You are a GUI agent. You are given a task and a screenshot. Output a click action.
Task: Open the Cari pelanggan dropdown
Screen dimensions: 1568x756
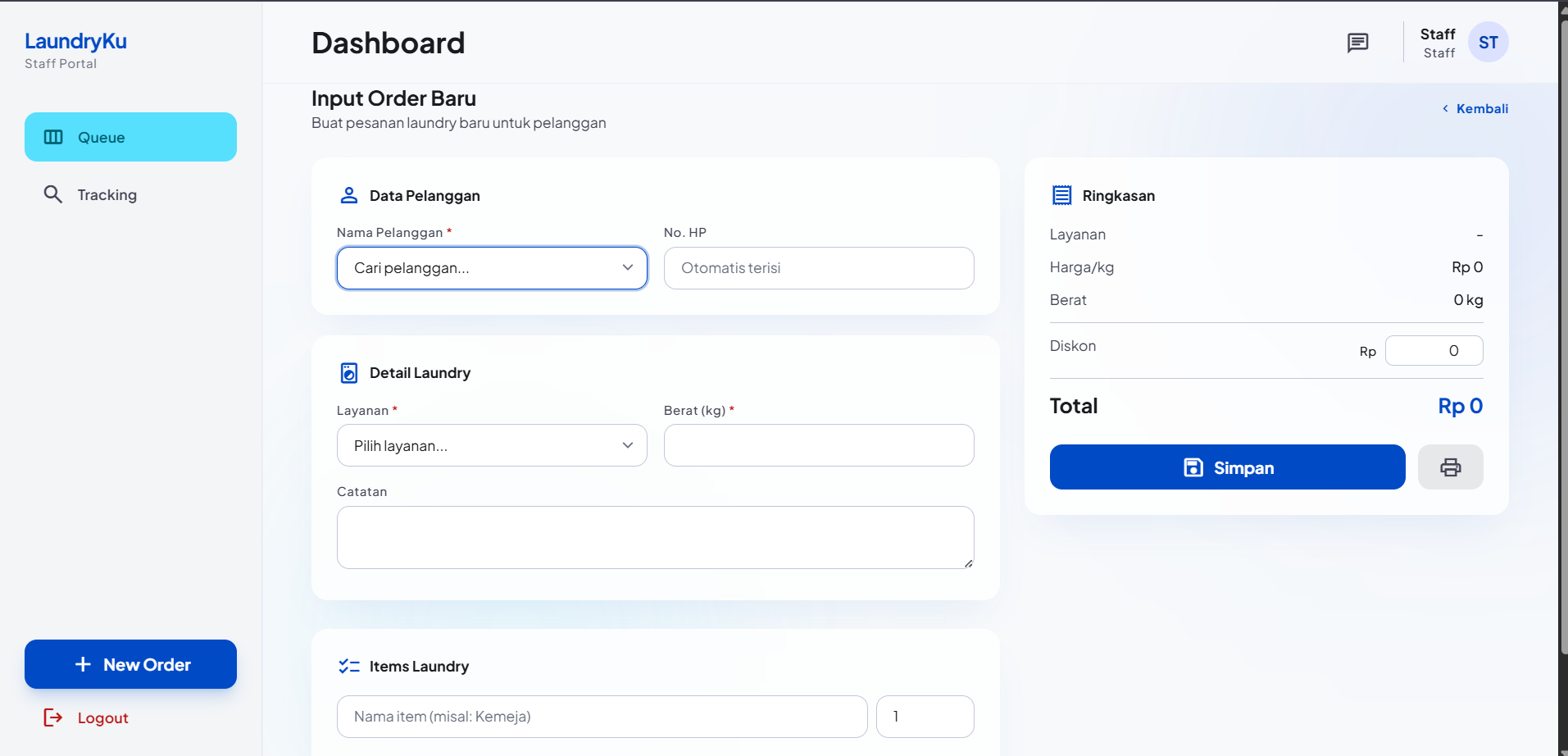[492, 268]
